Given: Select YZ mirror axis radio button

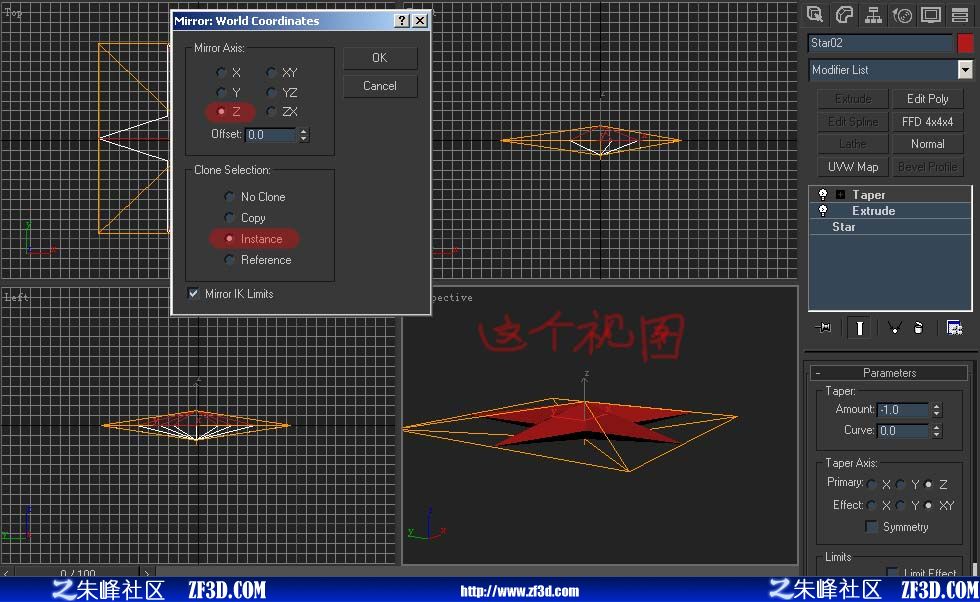Looking at the screenshot, I should click(x=271, y=93).
